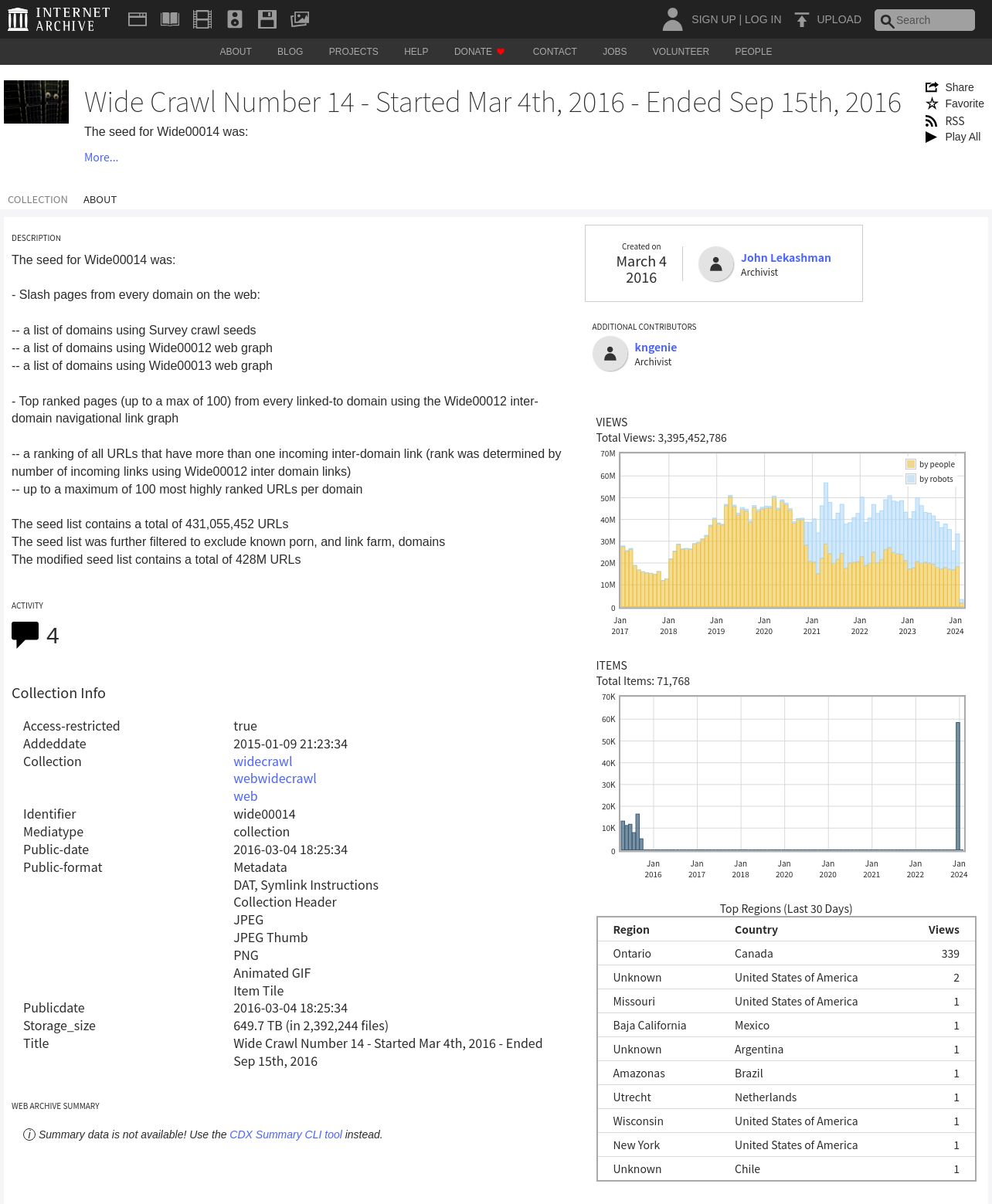This screenshot has height=1204, width=992.
Task: Open the Video film icon
Action: pos(202,19)
